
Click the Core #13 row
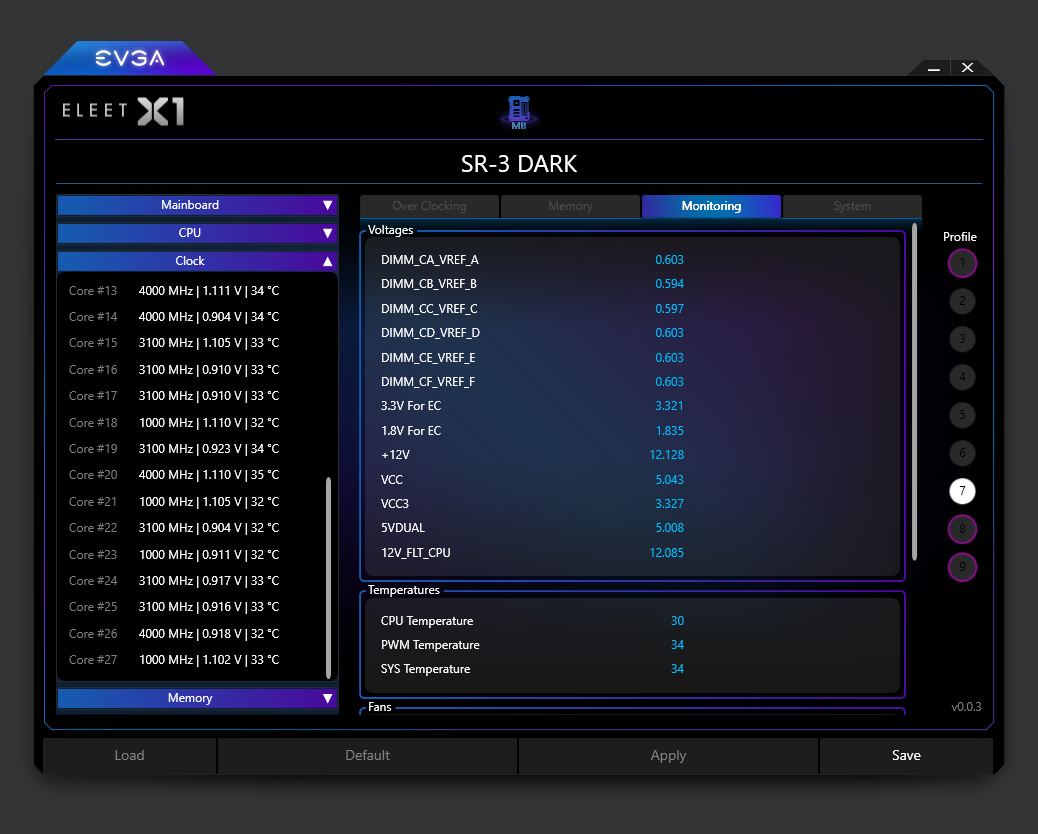pos(174,291)
